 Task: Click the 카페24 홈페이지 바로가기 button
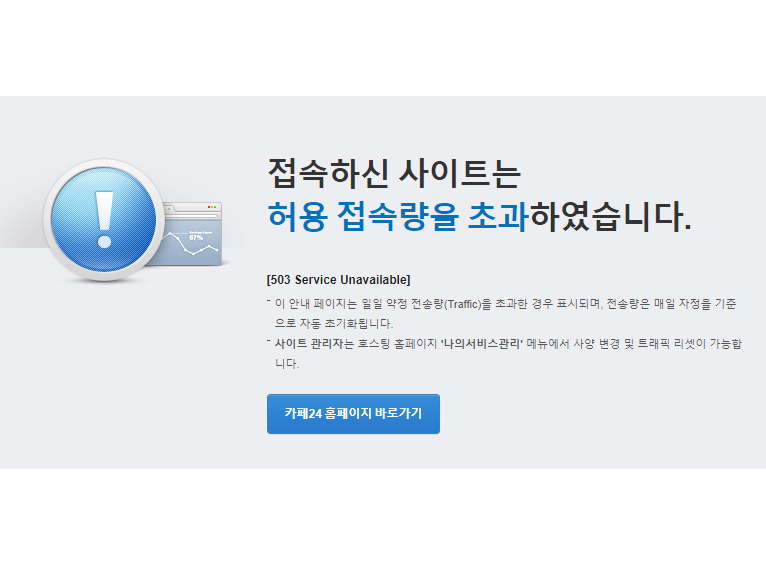353,414
